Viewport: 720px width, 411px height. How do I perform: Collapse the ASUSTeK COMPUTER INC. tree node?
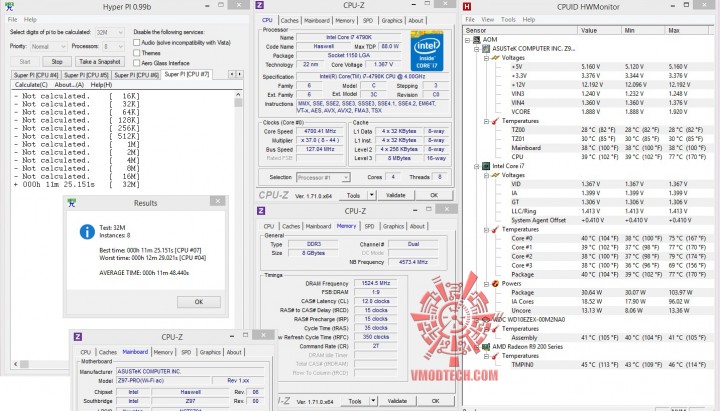[x=477, y=49]
